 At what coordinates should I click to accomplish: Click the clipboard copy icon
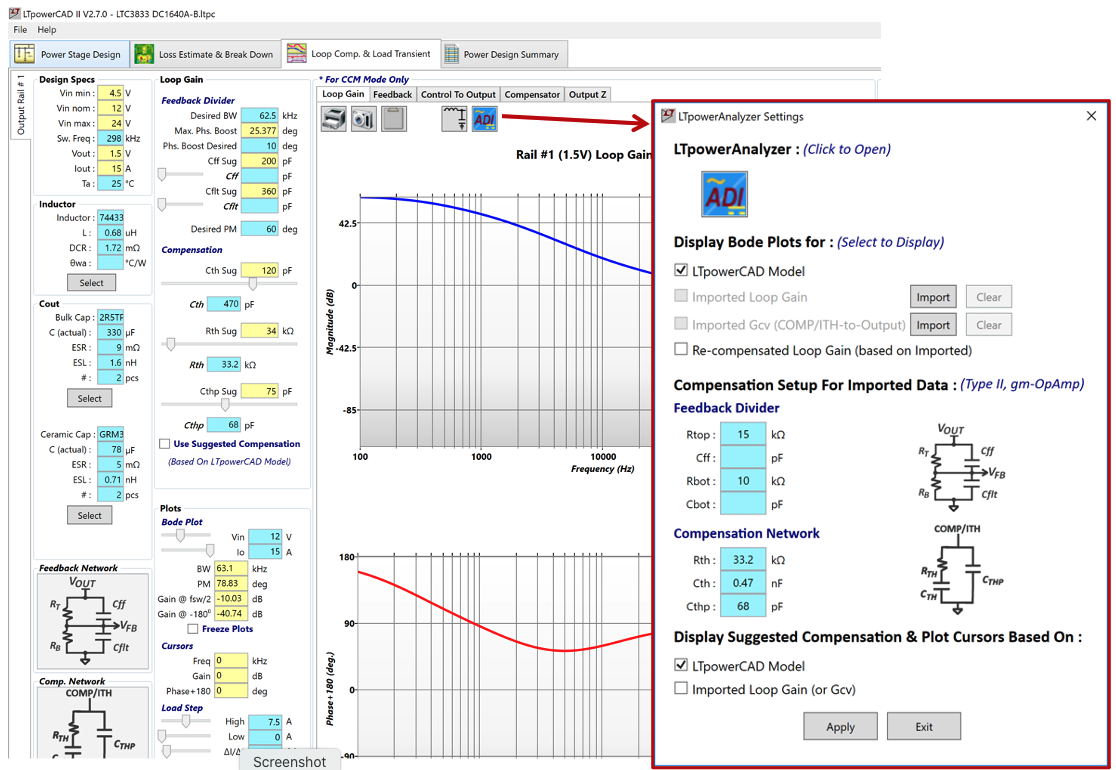[x=393, y=117]
